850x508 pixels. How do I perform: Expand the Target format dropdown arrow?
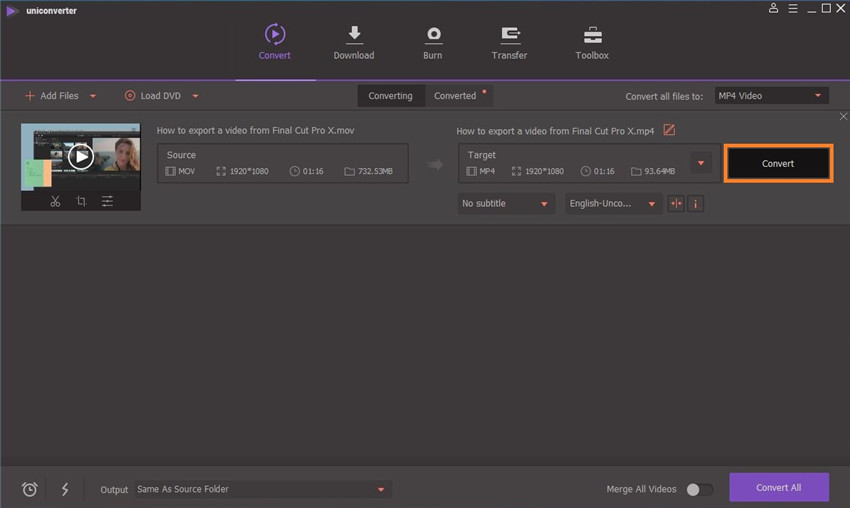pyautogui.click(x=700, y=163)
